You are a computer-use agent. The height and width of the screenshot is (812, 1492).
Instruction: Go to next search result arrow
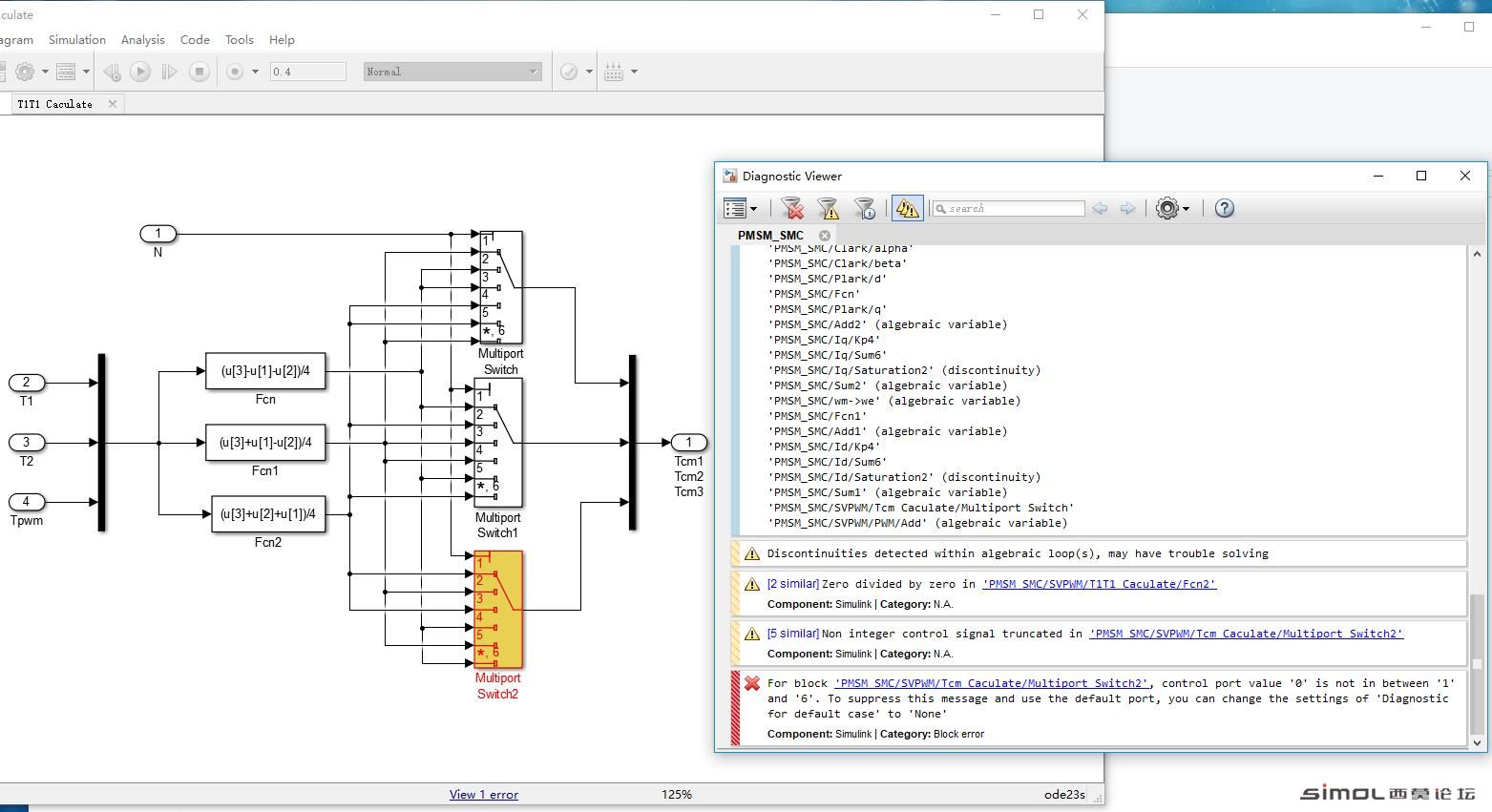(1127, 208)
